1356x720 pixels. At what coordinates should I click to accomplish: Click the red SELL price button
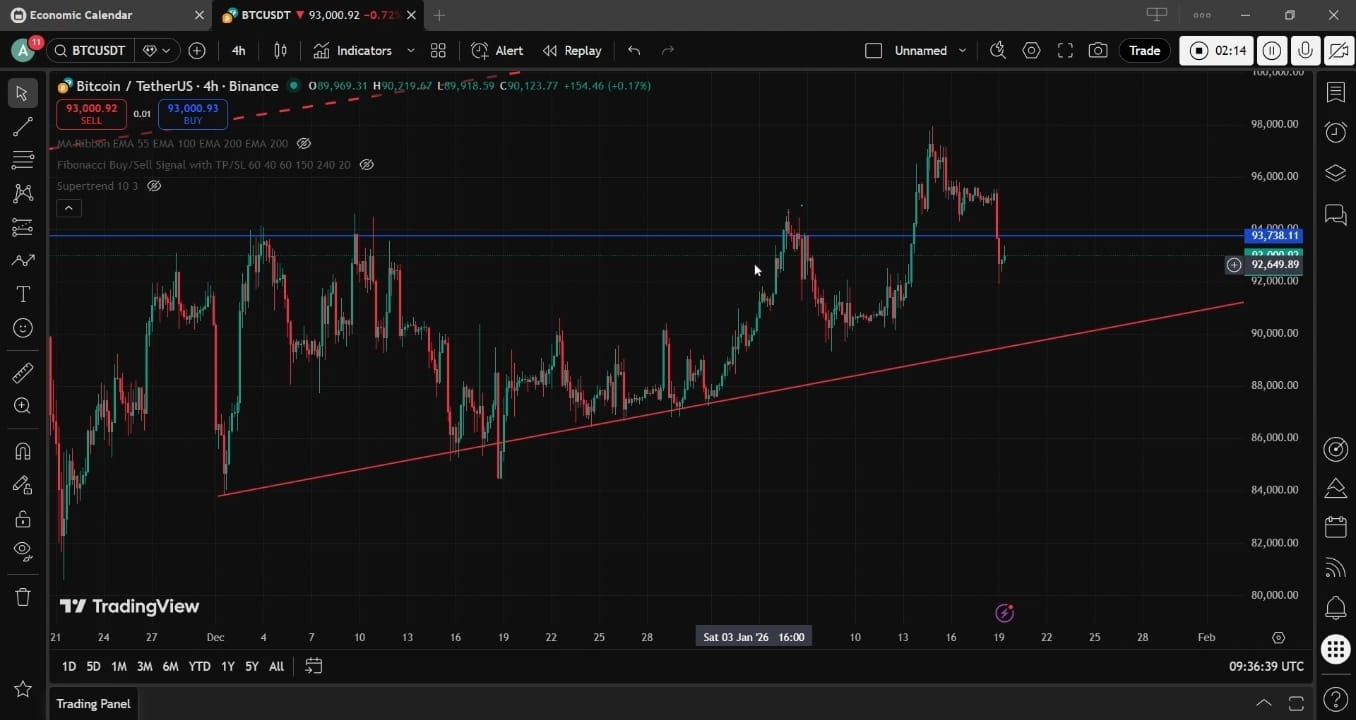[91, 114]
